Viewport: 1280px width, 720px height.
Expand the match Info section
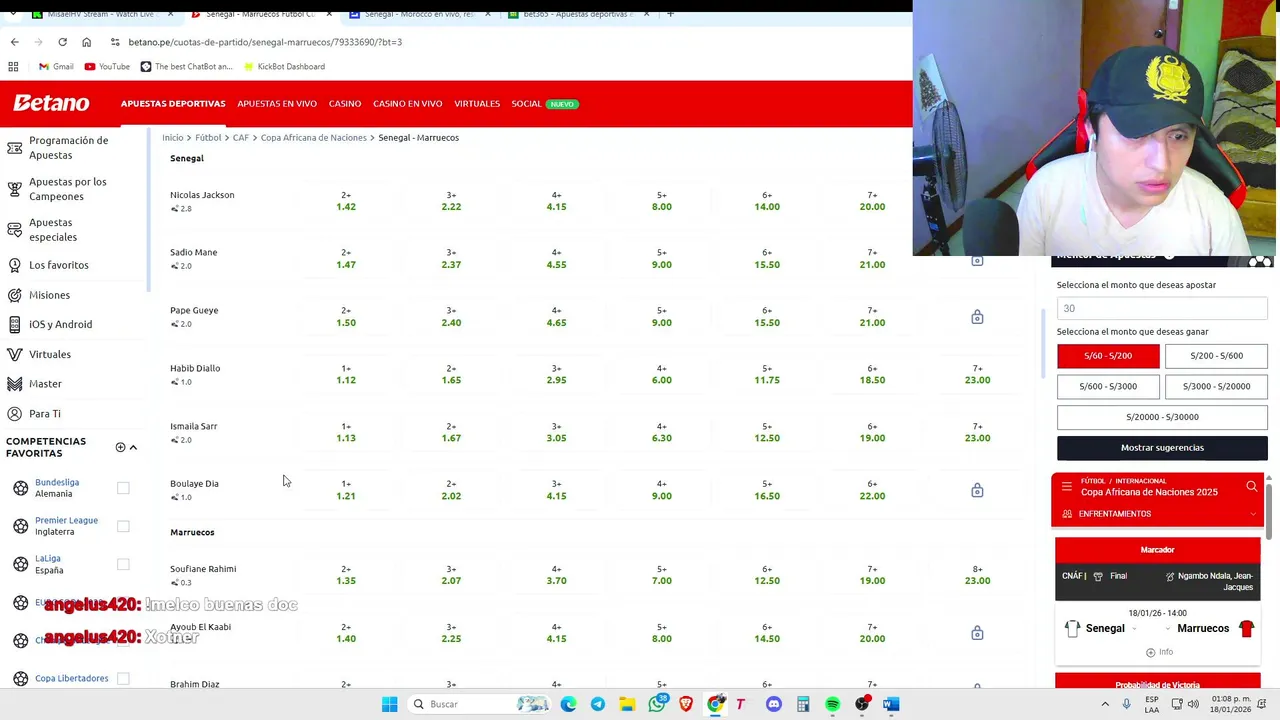click(1158, 652)
